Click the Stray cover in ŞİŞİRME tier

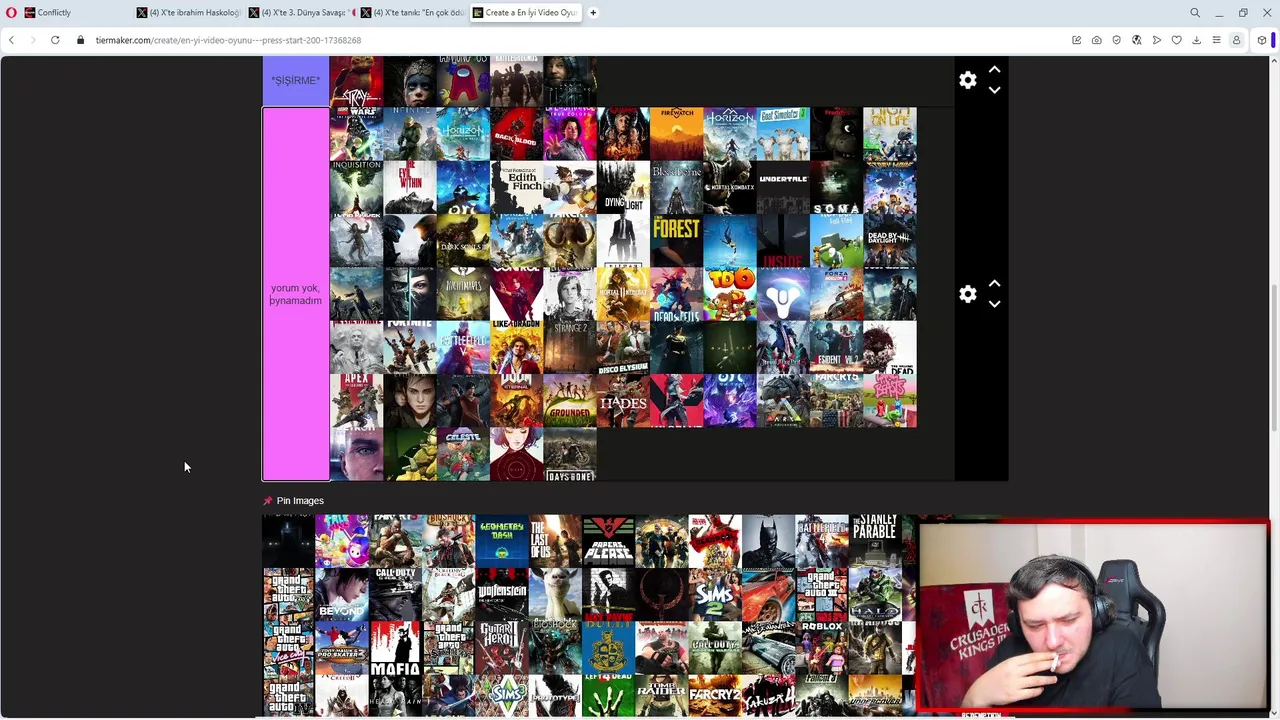pyautogui.click(x=356, y=81)
